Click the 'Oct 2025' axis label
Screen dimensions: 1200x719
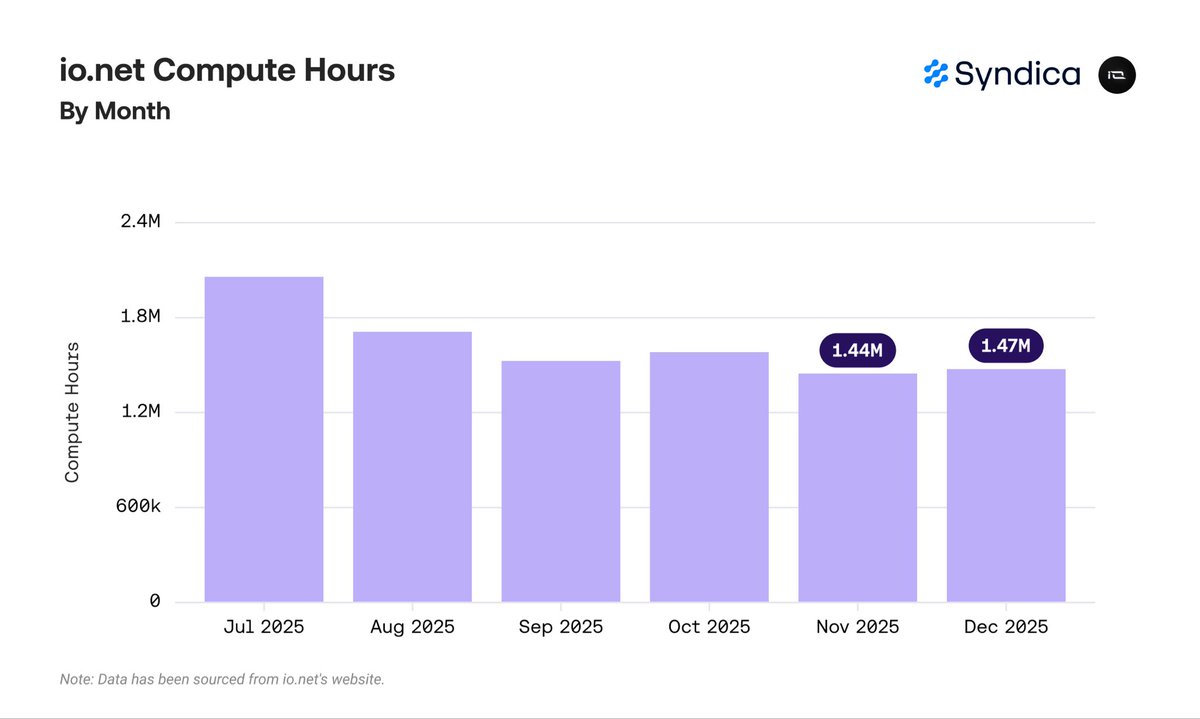point(709,627)
